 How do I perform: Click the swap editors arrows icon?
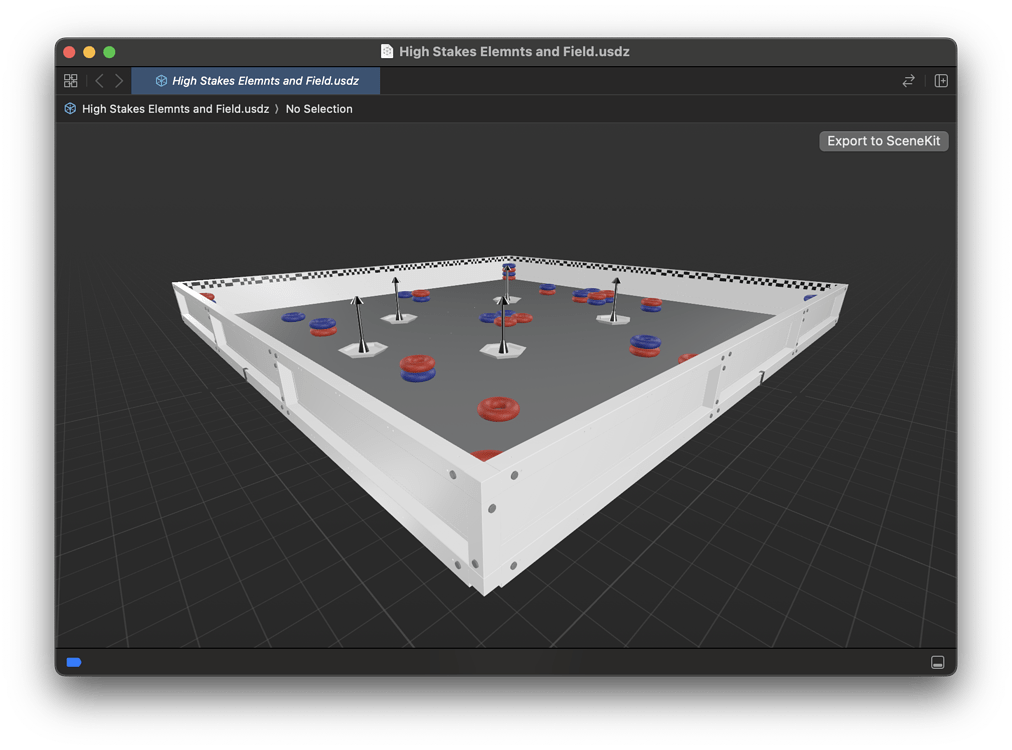point(908,81)
